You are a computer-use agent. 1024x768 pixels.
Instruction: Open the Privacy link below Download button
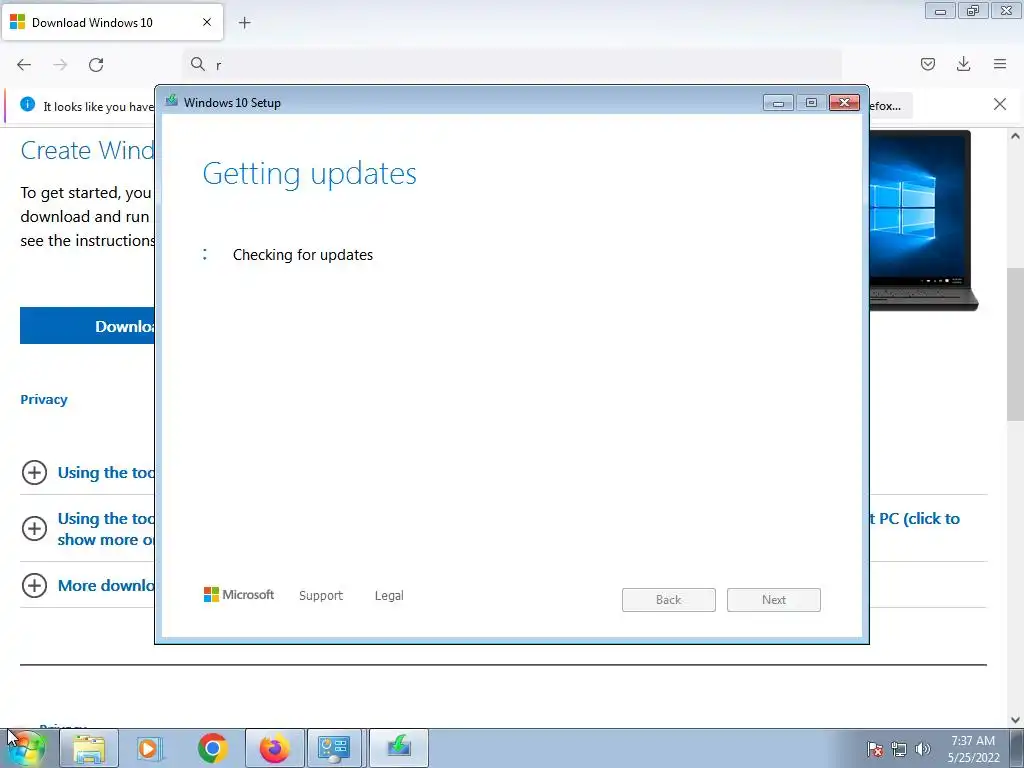pyautogui.click(x=44, y=400)
